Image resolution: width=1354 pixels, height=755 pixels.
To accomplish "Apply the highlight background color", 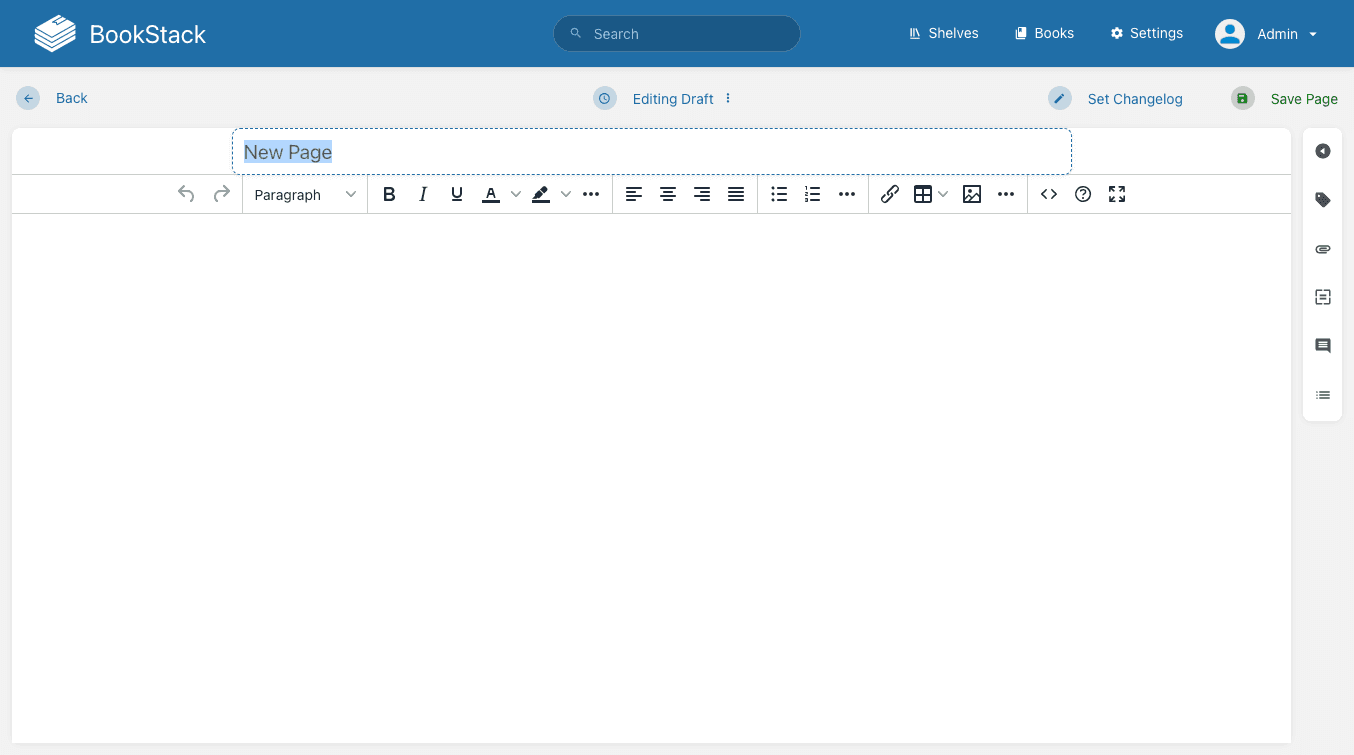I will [541, 194].
